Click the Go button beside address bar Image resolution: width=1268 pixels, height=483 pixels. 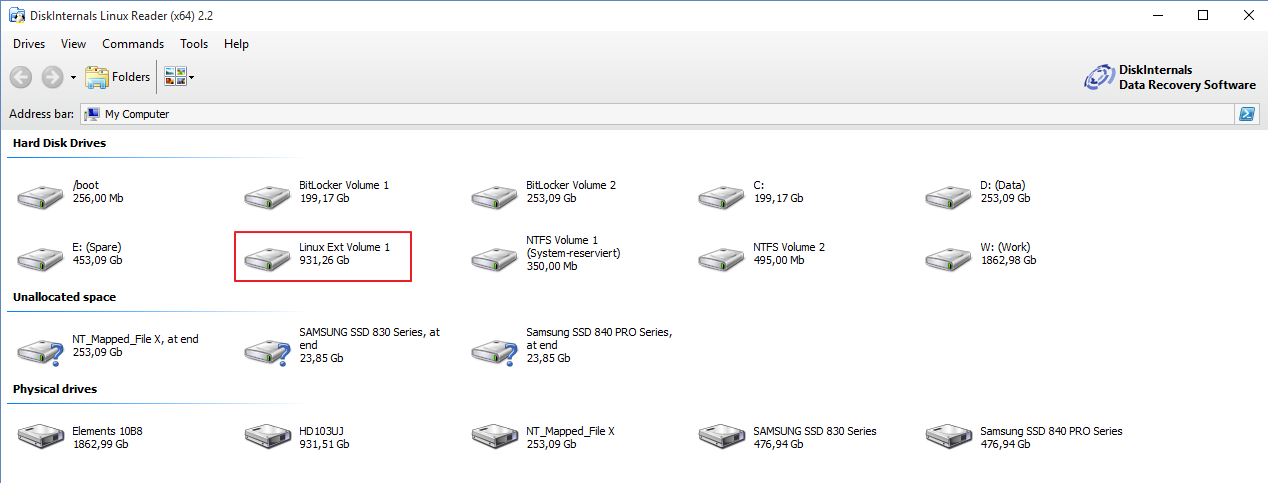coord(1247,114)
